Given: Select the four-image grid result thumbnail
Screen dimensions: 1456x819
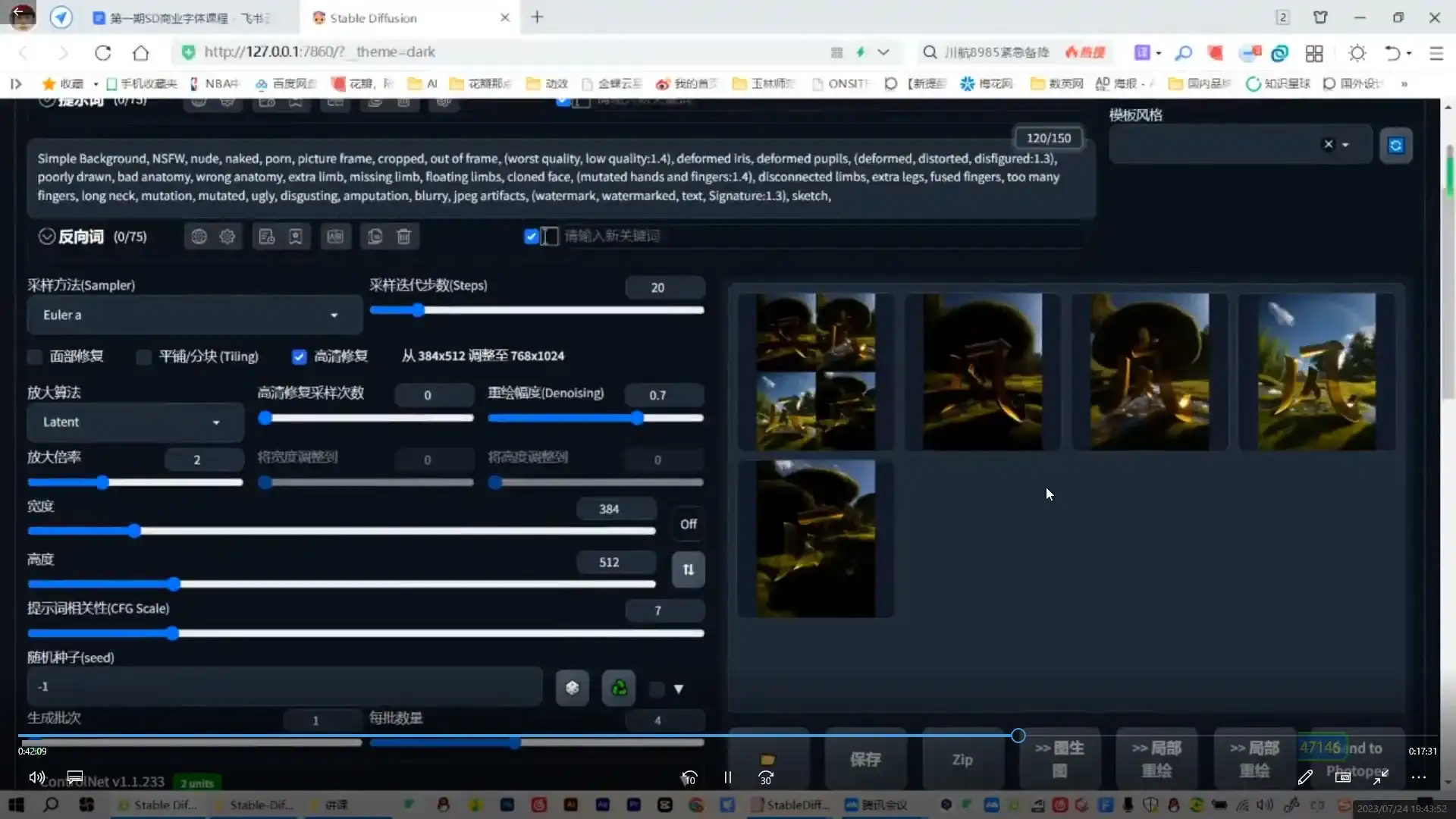Looking at the screenshot, I should [815, 372].
